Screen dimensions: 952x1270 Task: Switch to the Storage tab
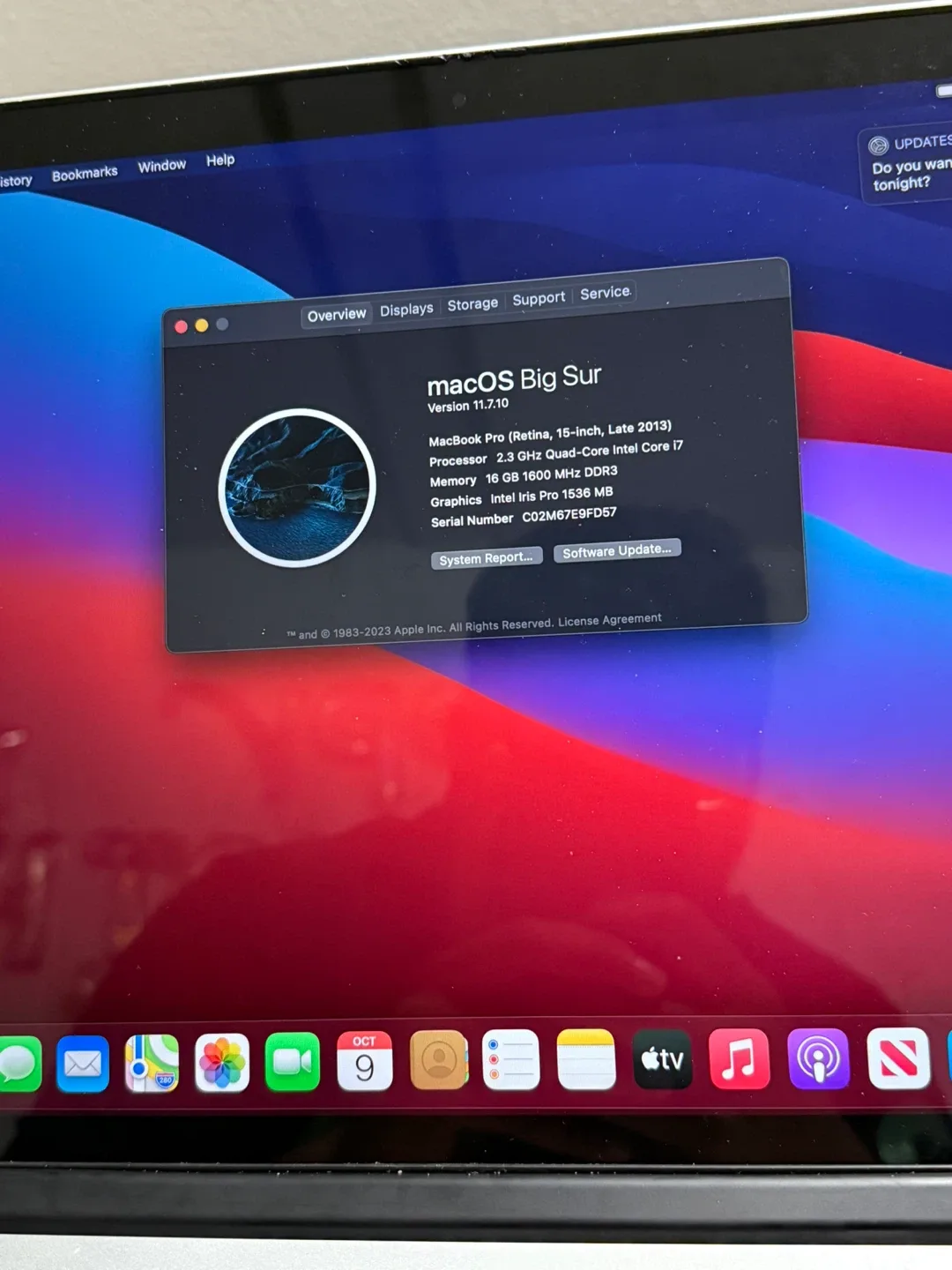[x=472, y=304]
